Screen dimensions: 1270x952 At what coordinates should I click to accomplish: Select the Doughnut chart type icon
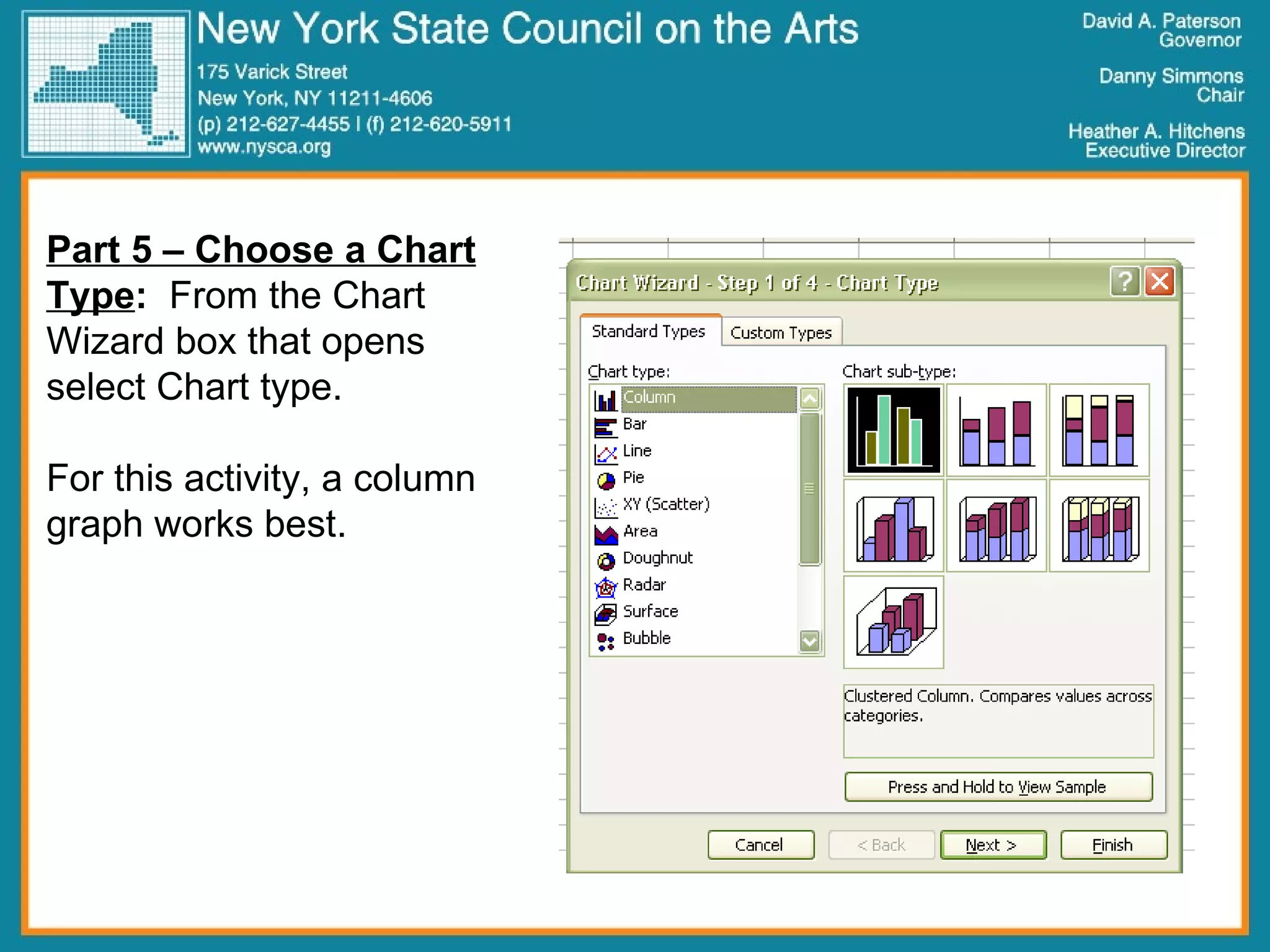click(605, 560)
